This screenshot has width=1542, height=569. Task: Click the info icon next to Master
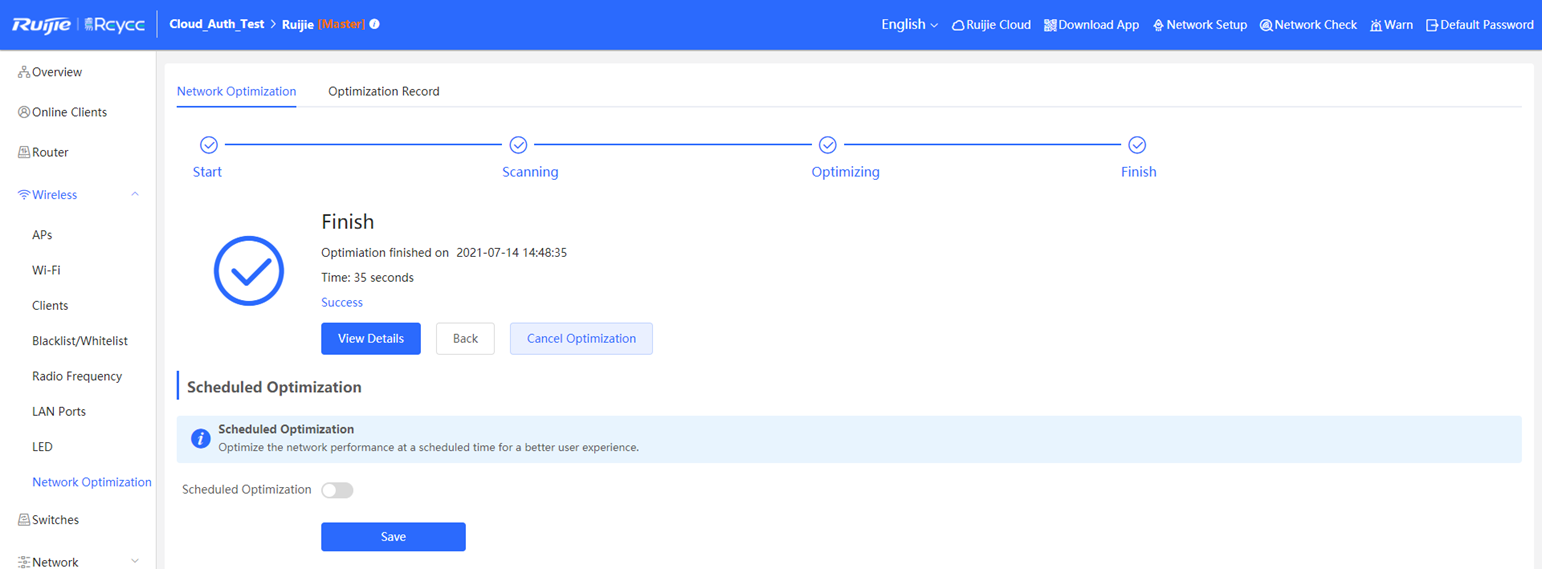[375, 24]
